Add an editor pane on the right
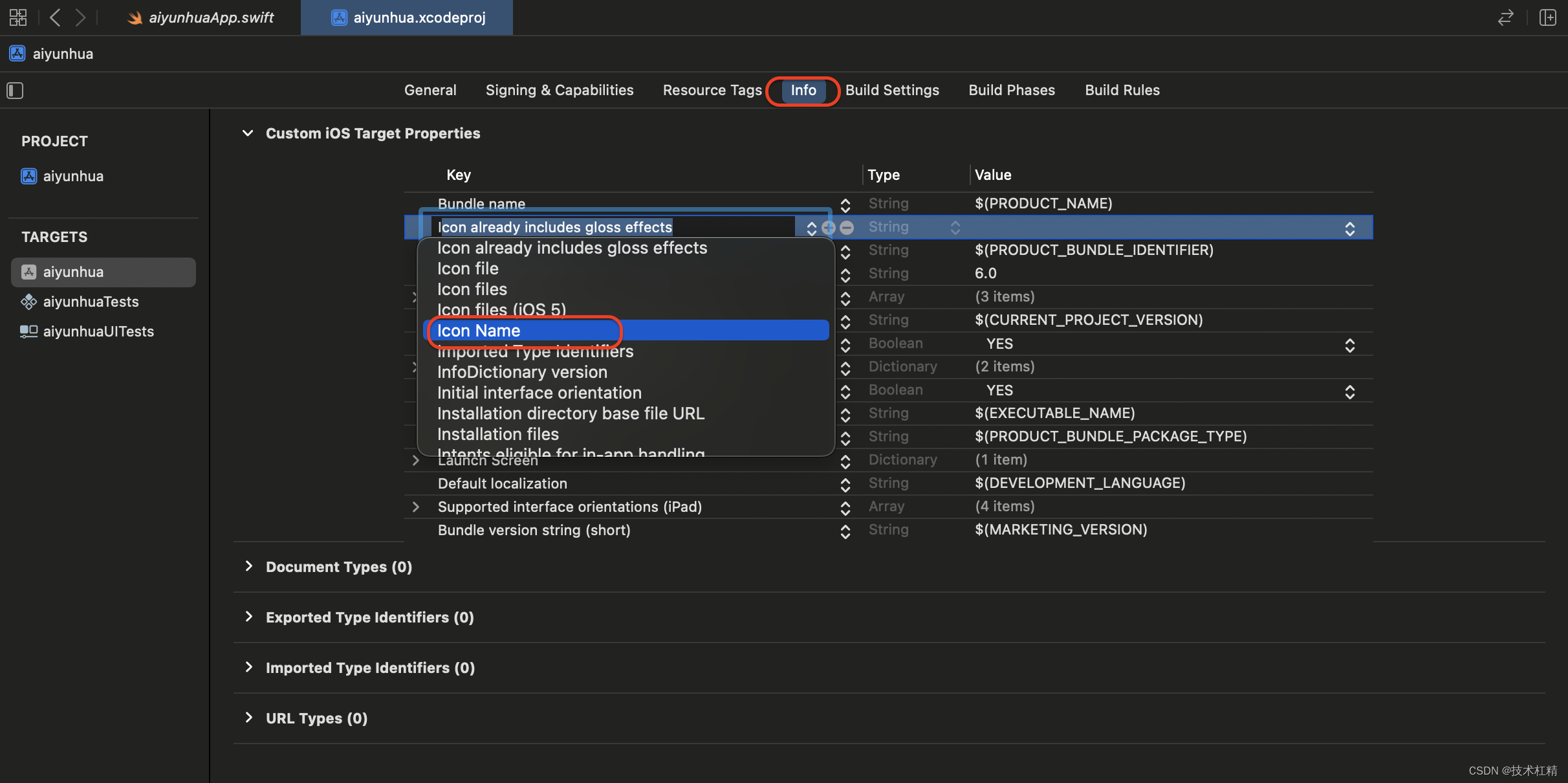Screen dimensions: 1568x783 click(x=1548, y=17)
